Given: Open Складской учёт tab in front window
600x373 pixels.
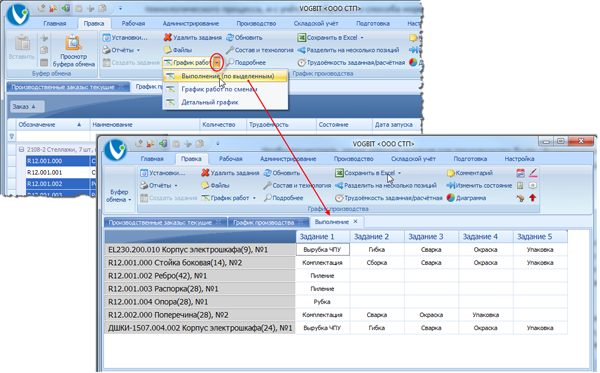Looking at the screenshot, I should [414, 159].
